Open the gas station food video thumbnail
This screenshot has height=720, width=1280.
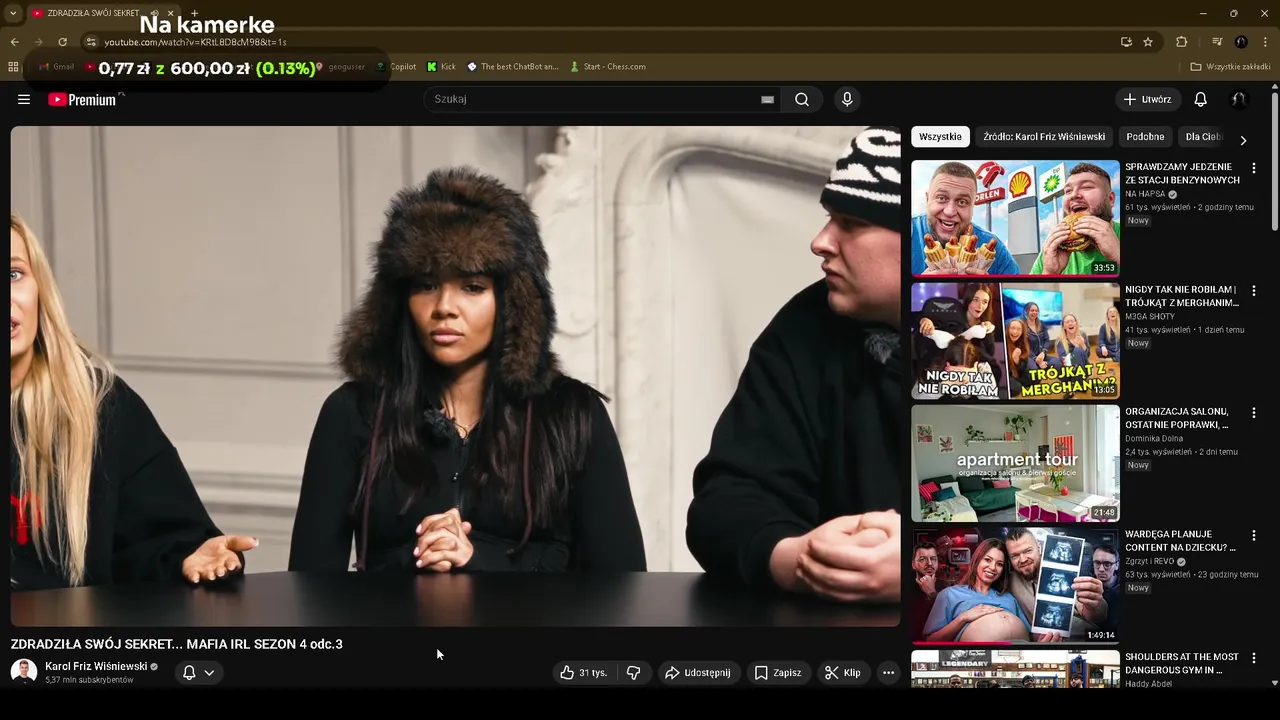[x=1015, y=218]
